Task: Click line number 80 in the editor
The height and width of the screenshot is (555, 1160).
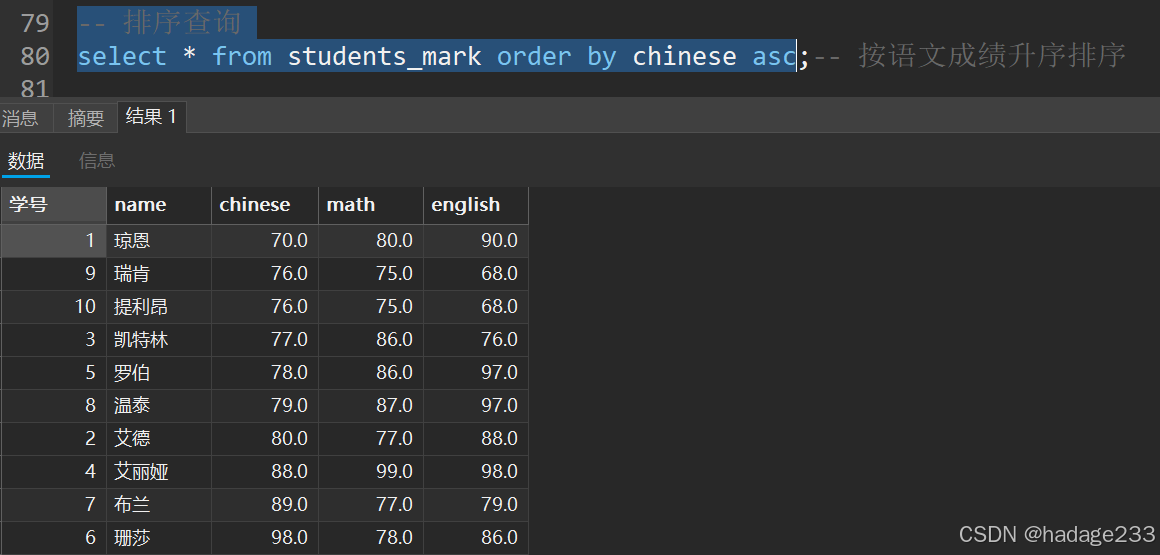Action: tap(35, 56)
